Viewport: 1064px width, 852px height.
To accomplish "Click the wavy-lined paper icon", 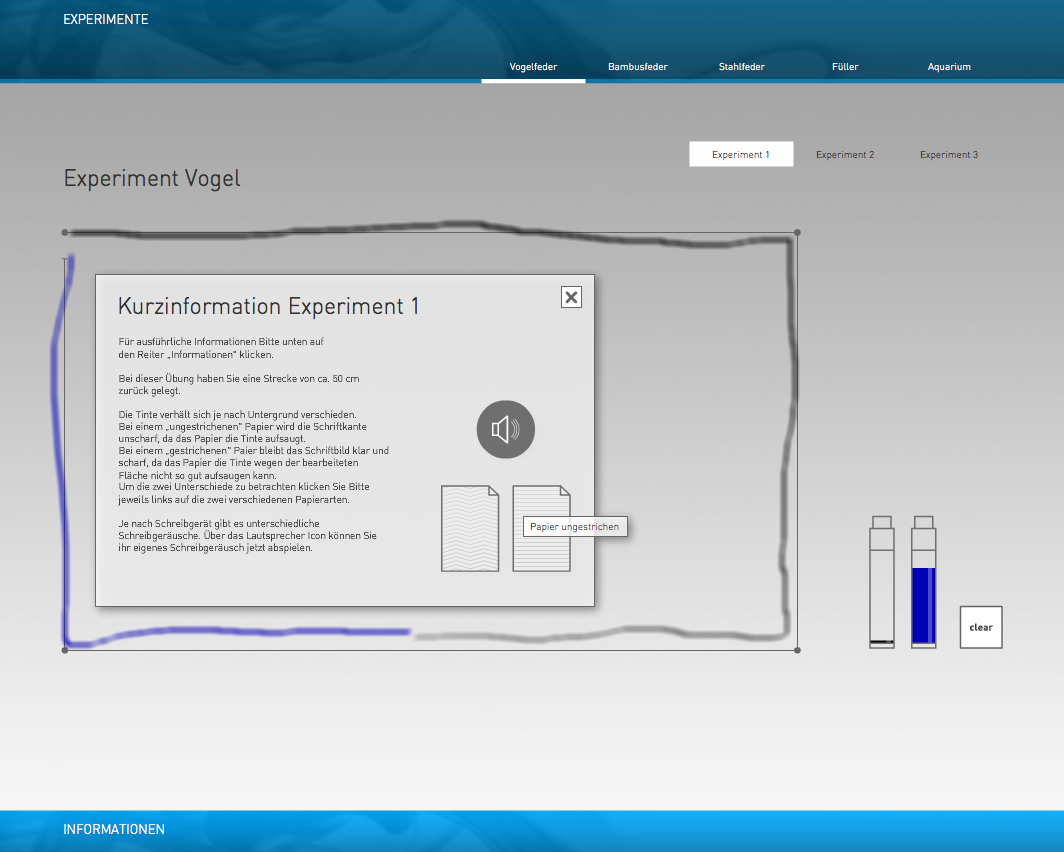I will pos(470,529).
